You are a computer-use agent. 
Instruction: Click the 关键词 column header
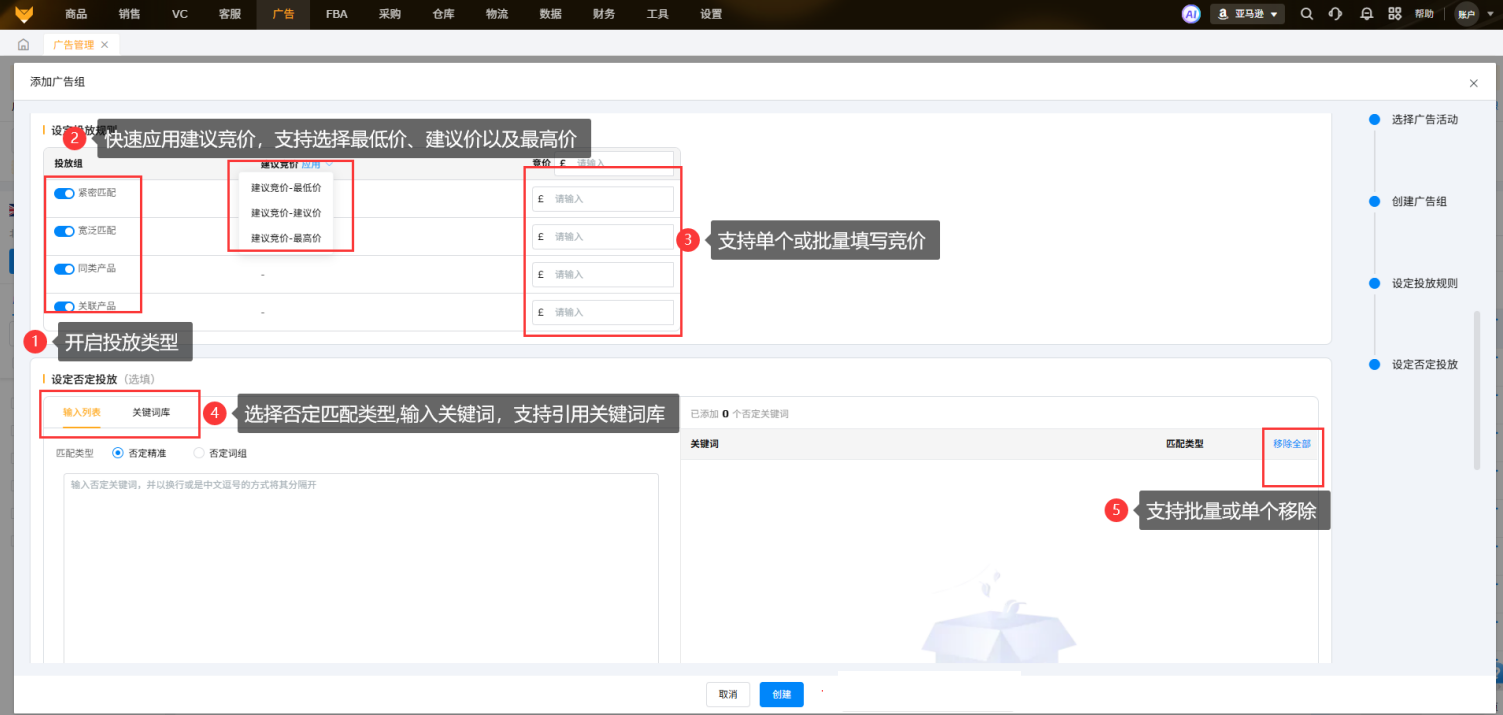tap(704, 443)
